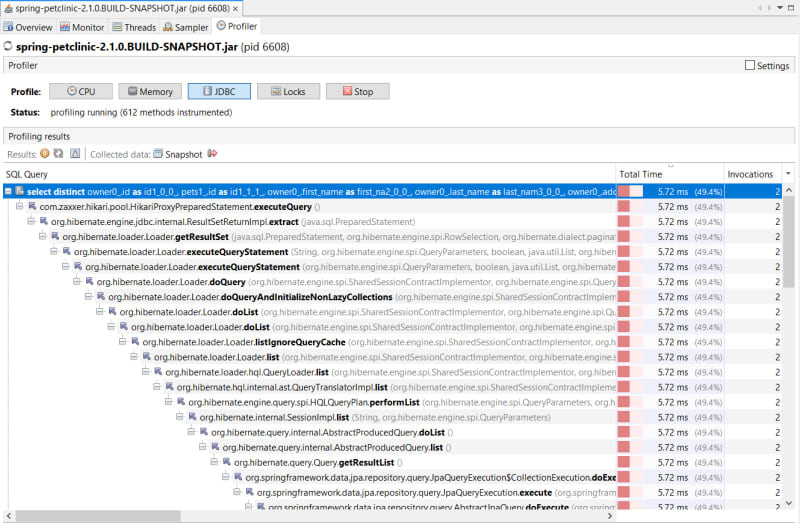The height and width of the screenshot is (524, 800).
Task: Enable the Settings checkbox
Action: click(750, 66)
